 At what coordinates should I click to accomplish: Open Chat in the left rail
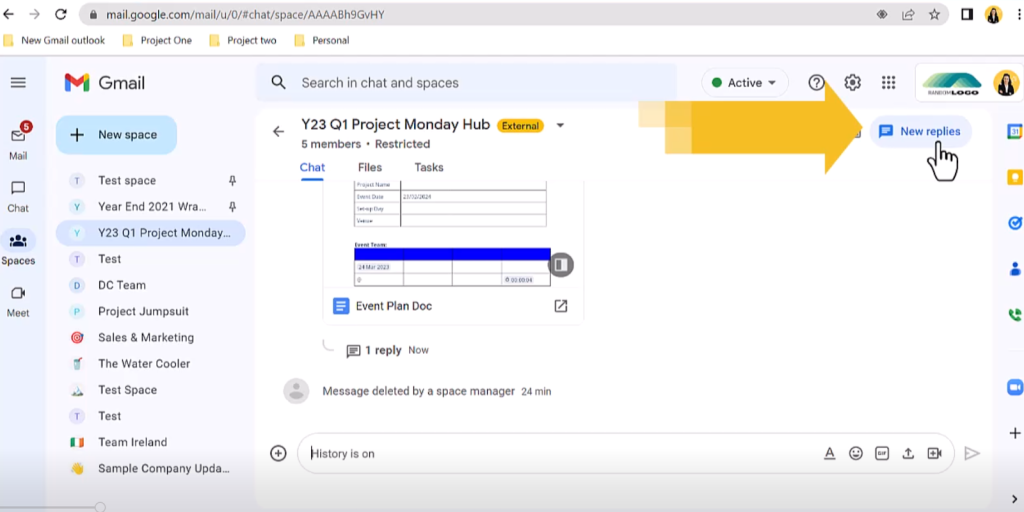[18, 197]
